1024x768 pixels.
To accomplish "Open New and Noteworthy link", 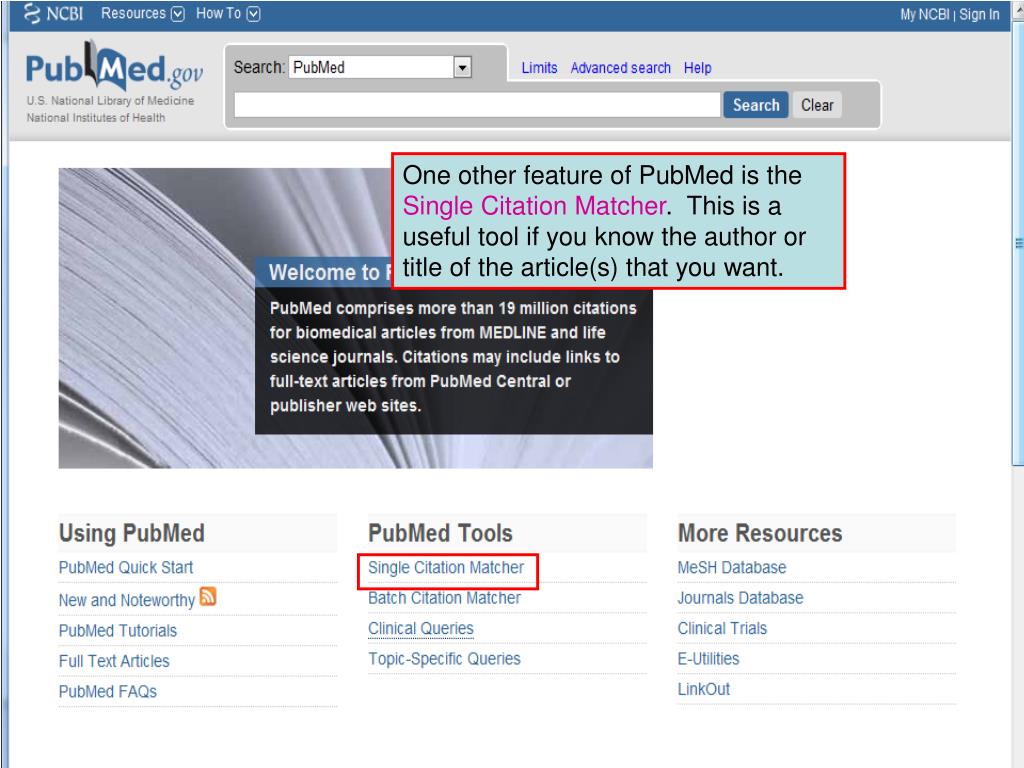I will (x=127, y=600).
